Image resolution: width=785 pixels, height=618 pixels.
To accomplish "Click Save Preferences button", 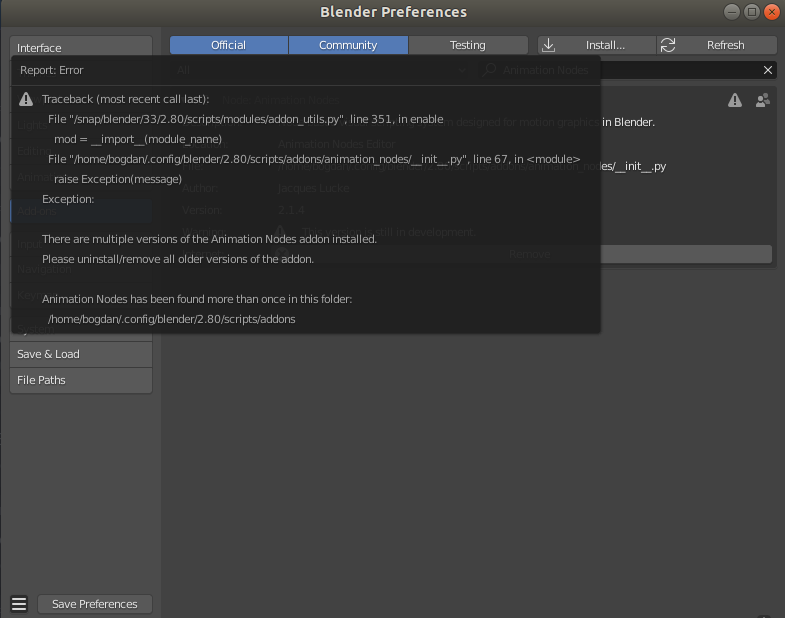I will point(95,604).
